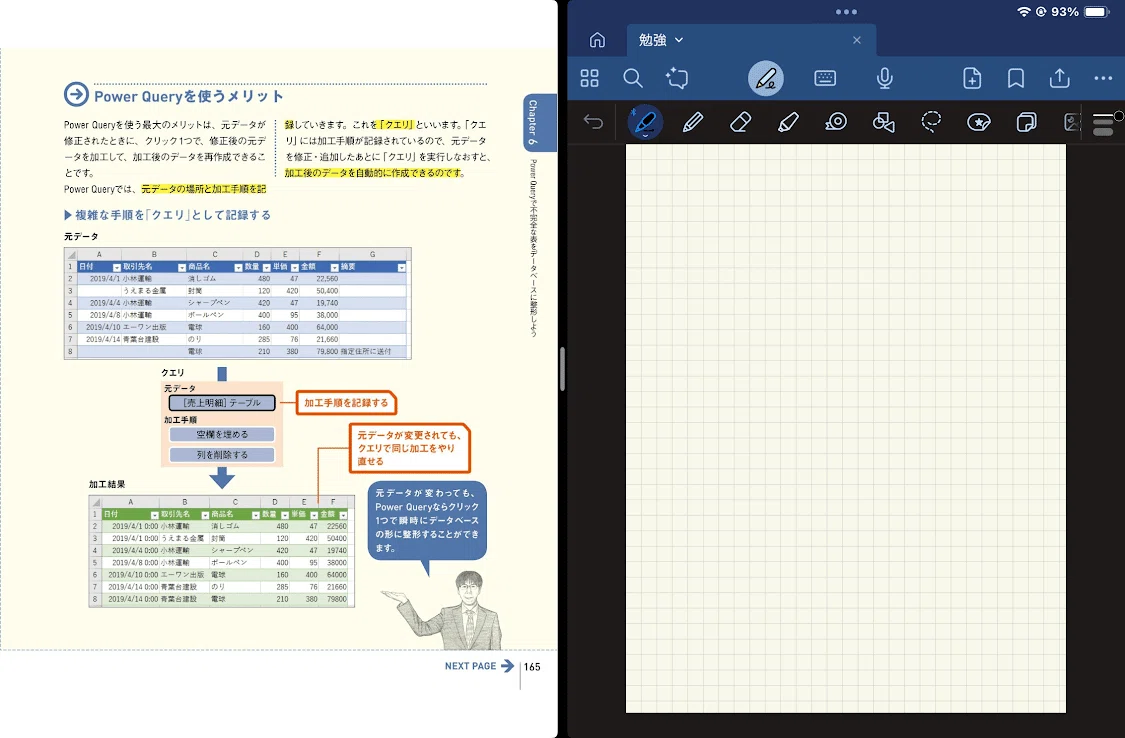Close the 勉強 notebook tab

coord(857,40)
